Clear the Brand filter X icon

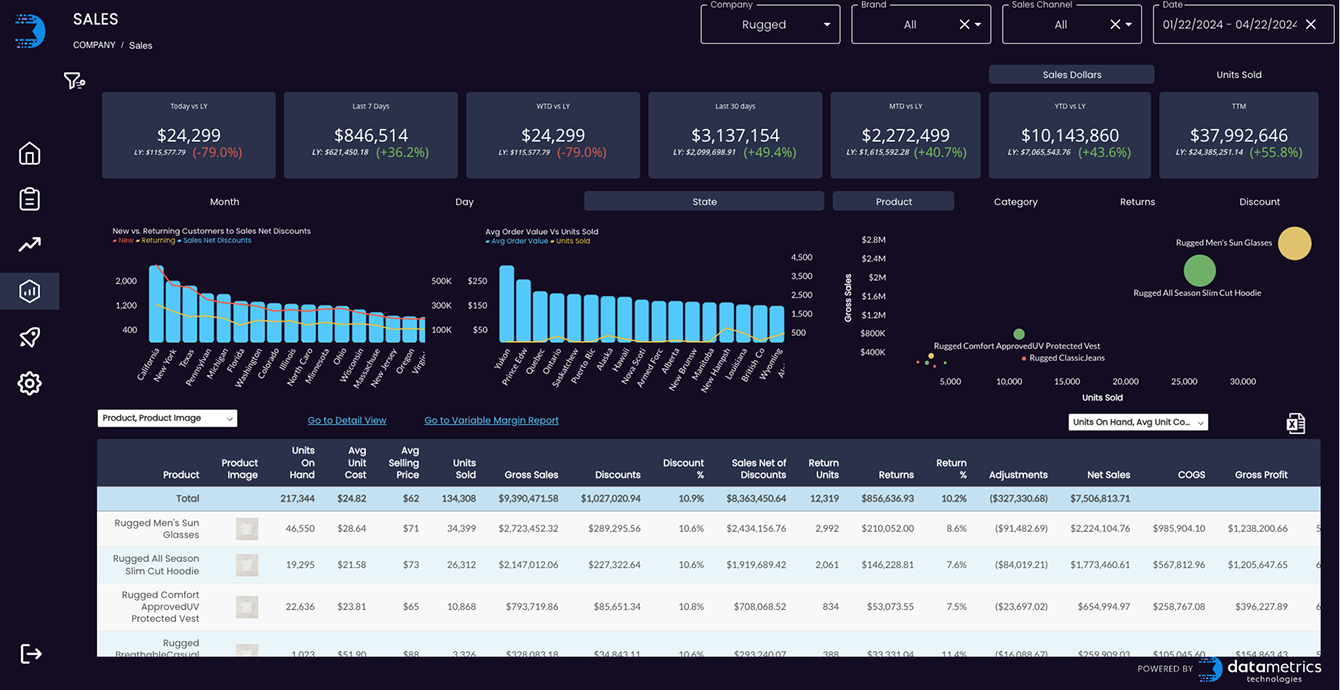tap(964, 25)
